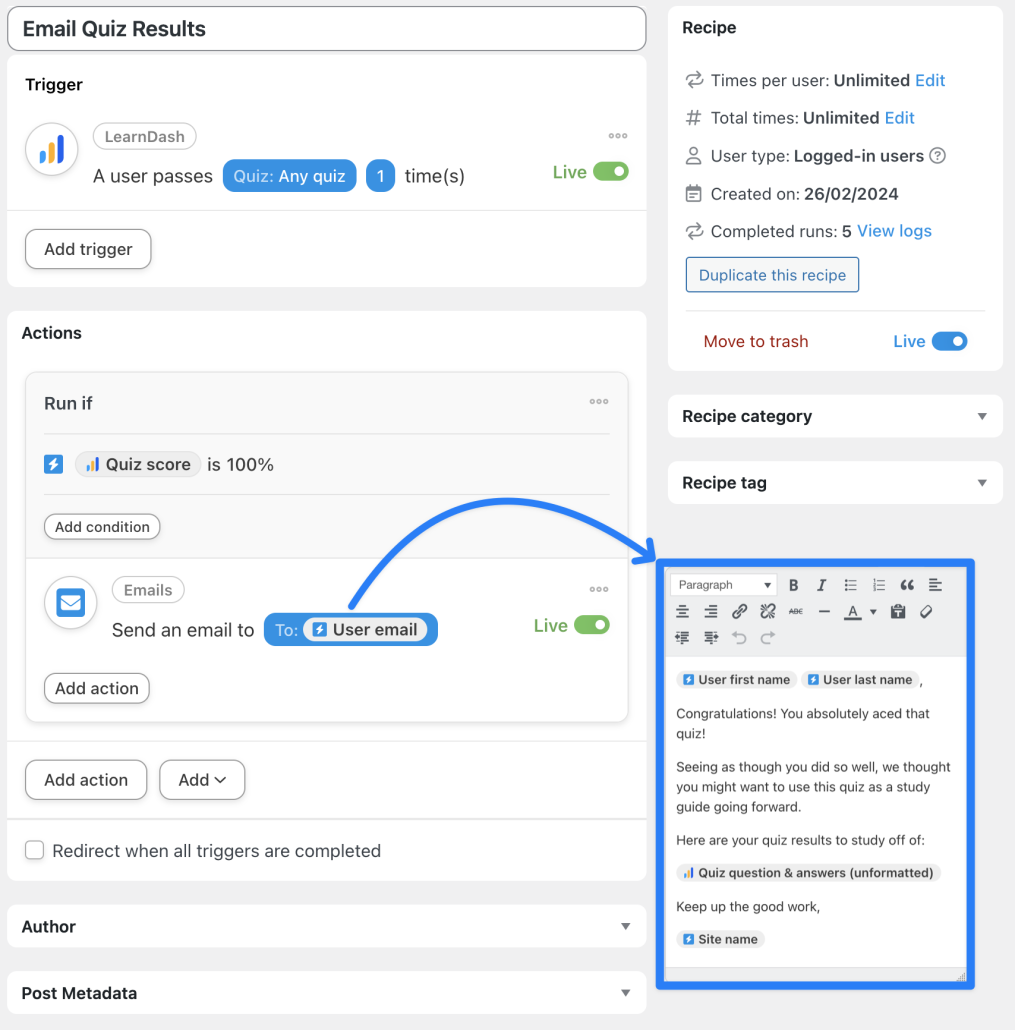The width and height of the screenshot is (1015, 1030).
Task: Undo the last edit in the email editor
Action: (x=741, y=637)
